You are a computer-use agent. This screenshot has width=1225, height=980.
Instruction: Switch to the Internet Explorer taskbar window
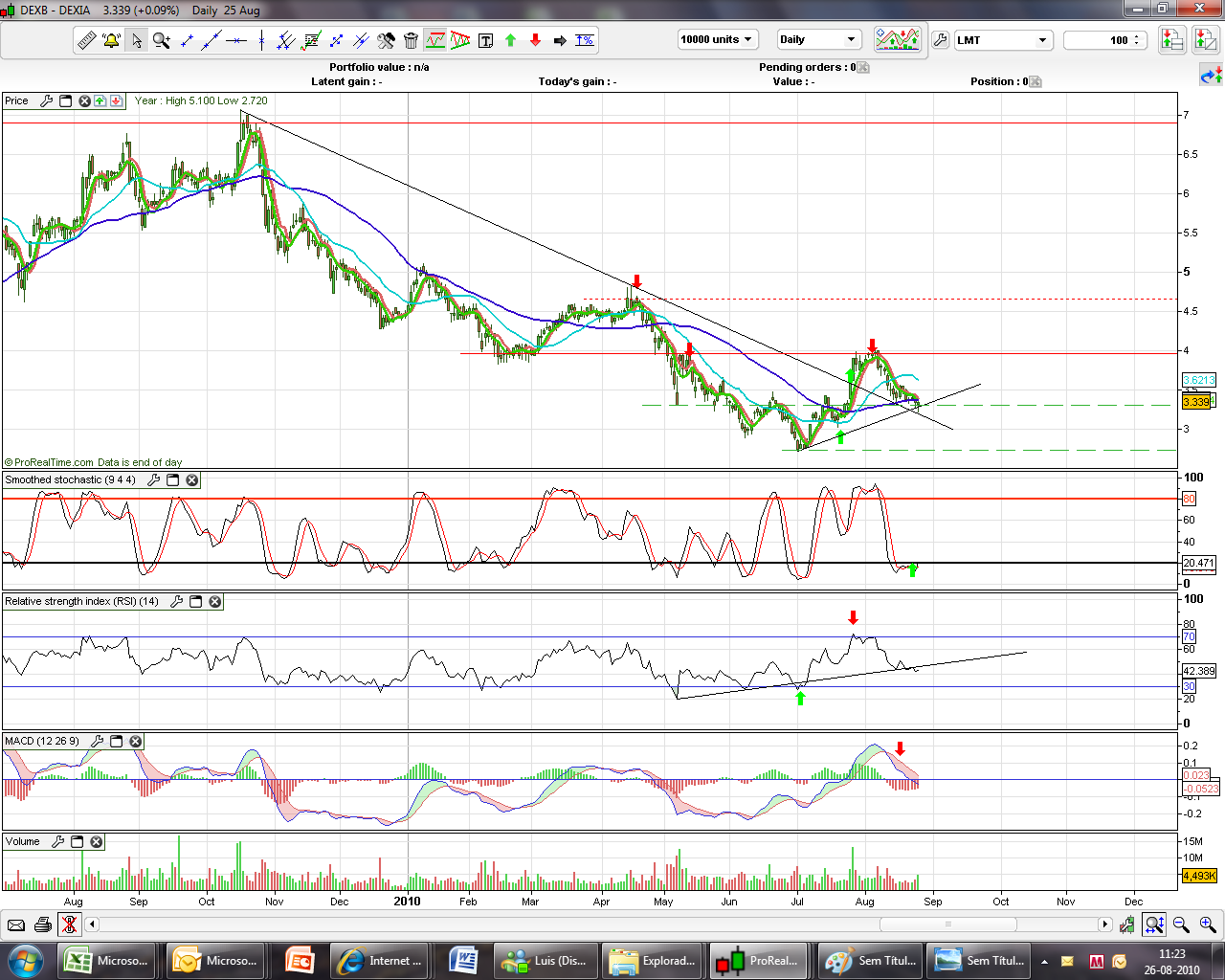point(381,960)
